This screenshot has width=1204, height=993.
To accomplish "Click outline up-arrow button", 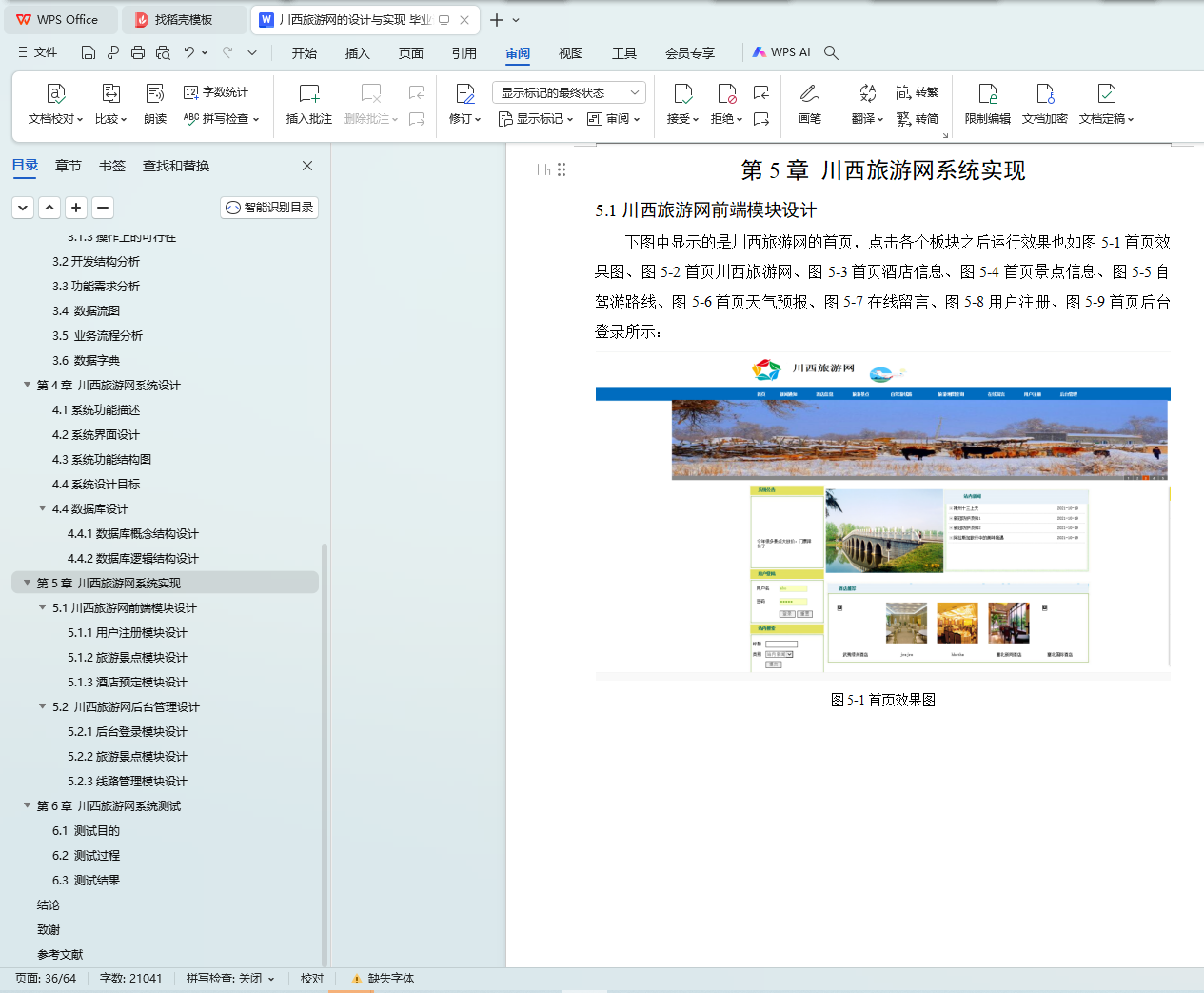I will point(49,208).
